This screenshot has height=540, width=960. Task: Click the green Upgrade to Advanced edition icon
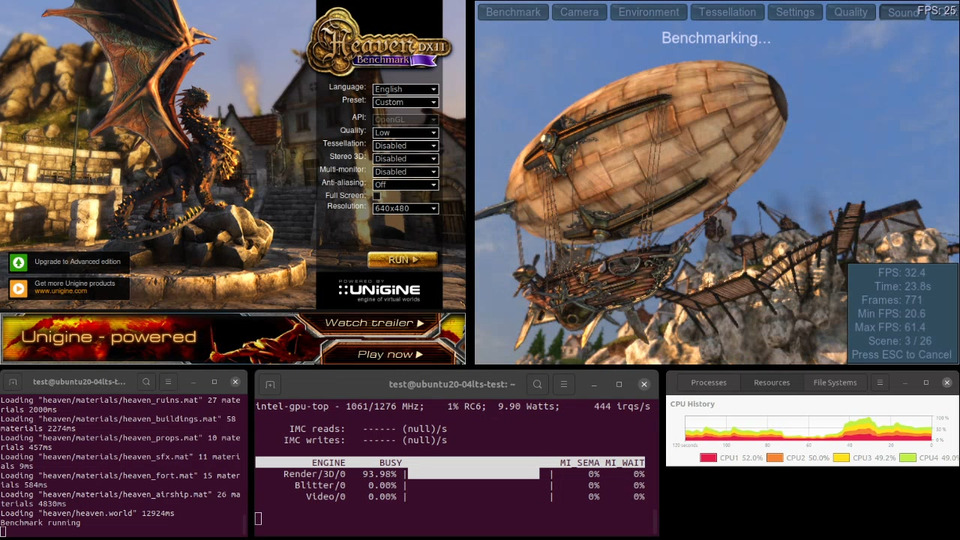(x=18, y=263)
